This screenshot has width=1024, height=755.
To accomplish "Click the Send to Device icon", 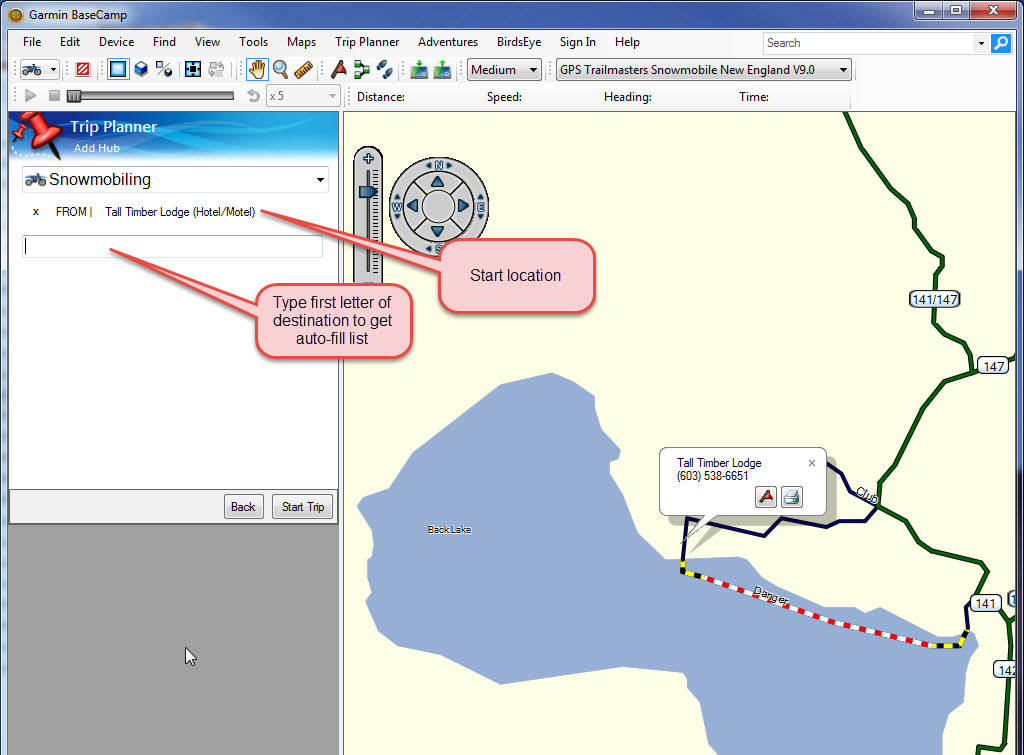I will (x=419, y=69).
